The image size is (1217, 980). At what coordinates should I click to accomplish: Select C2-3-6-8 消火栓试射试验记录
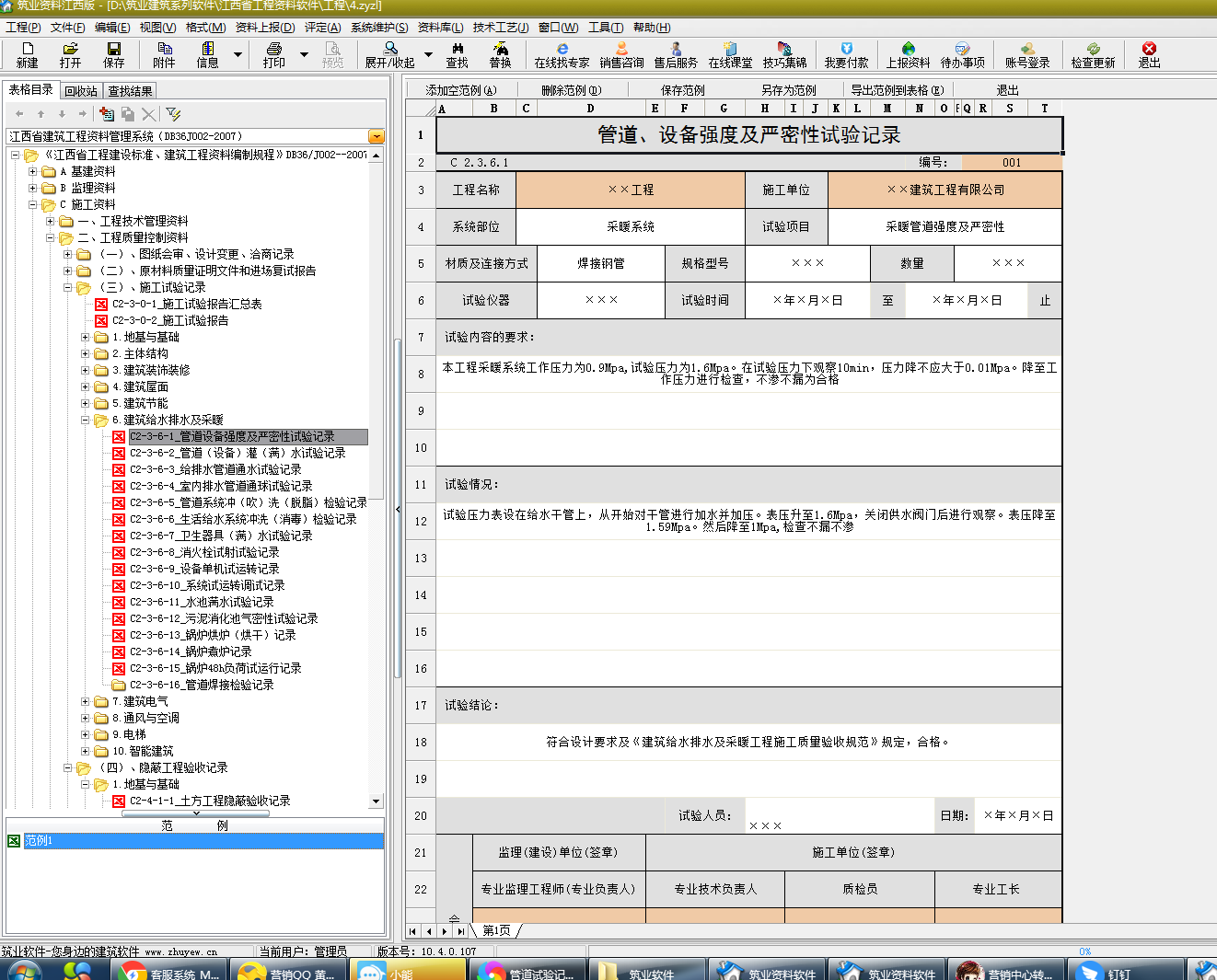click(x=204, y=552)
